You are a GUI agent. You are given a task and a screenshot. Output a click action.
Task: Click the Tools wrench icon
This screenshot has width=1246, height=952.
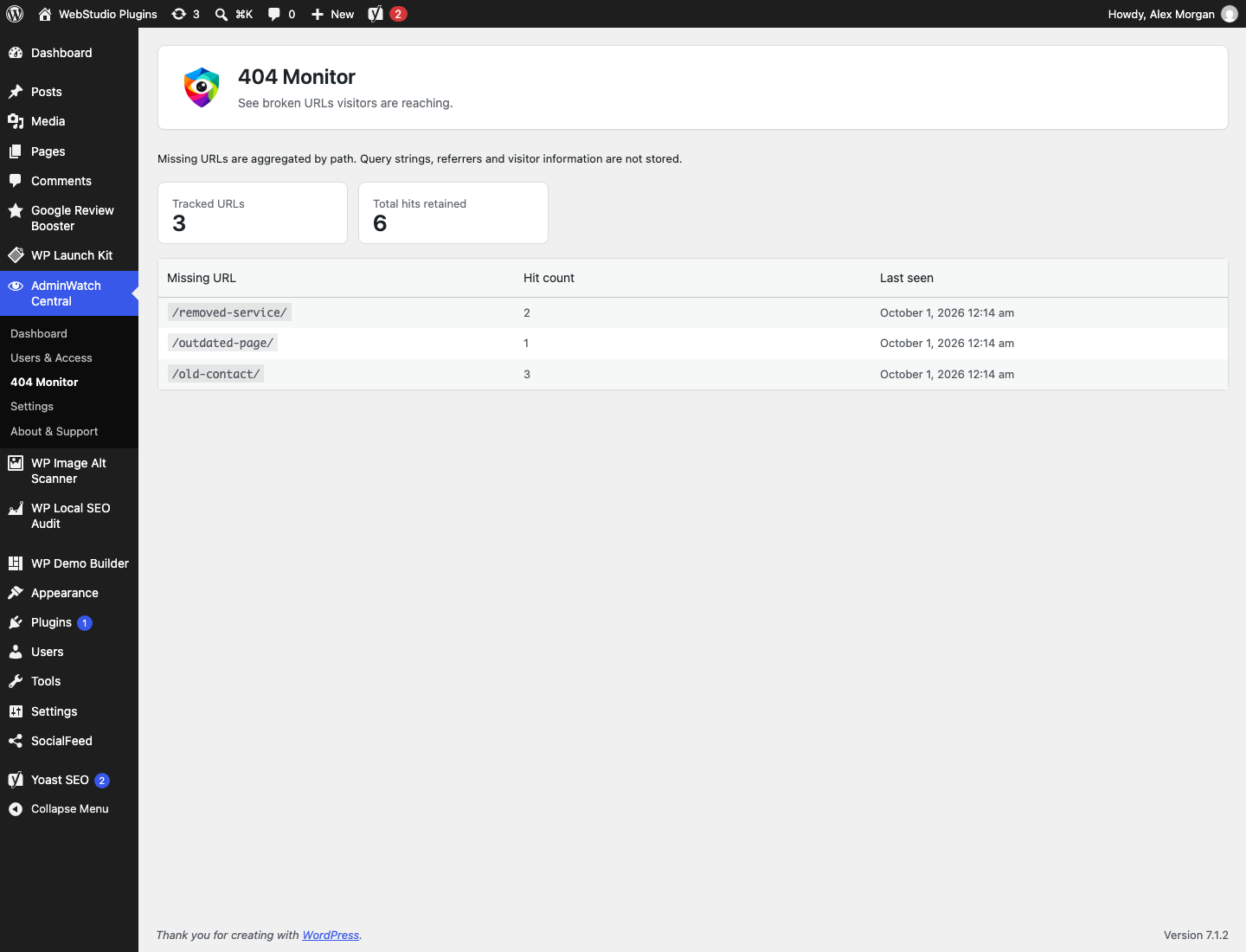pos(16,681)
